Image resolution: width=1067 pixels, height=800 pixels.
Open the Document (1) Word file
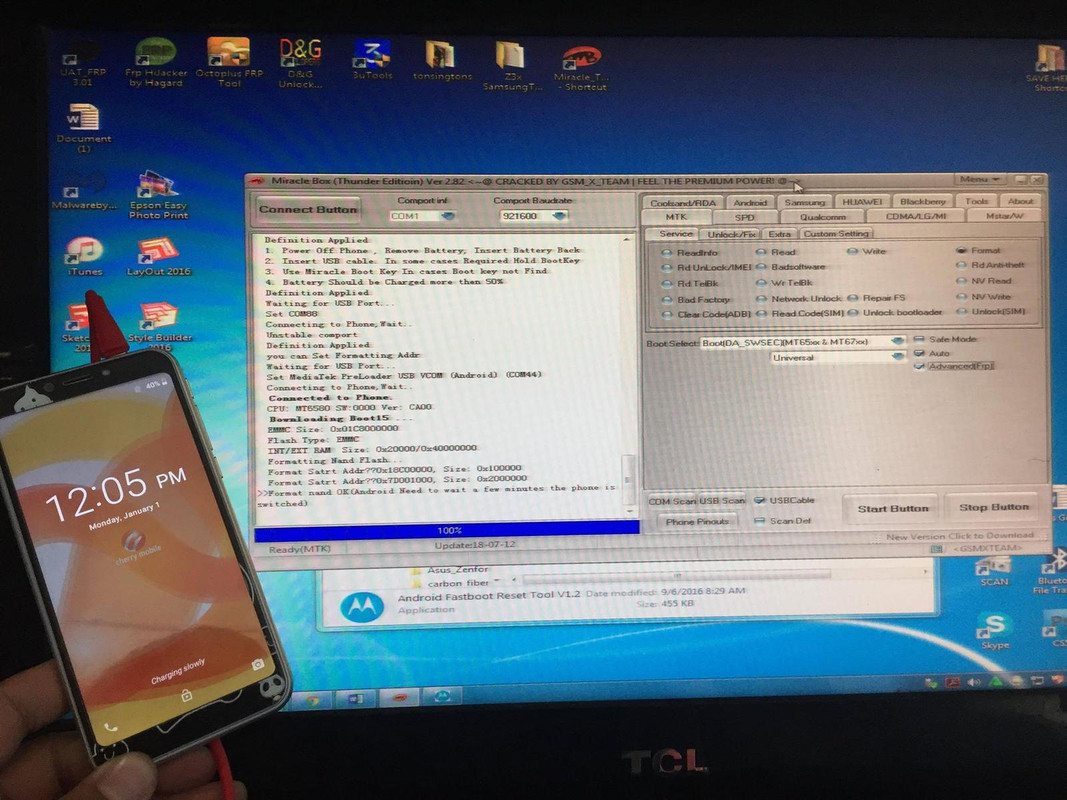point(84,128)
